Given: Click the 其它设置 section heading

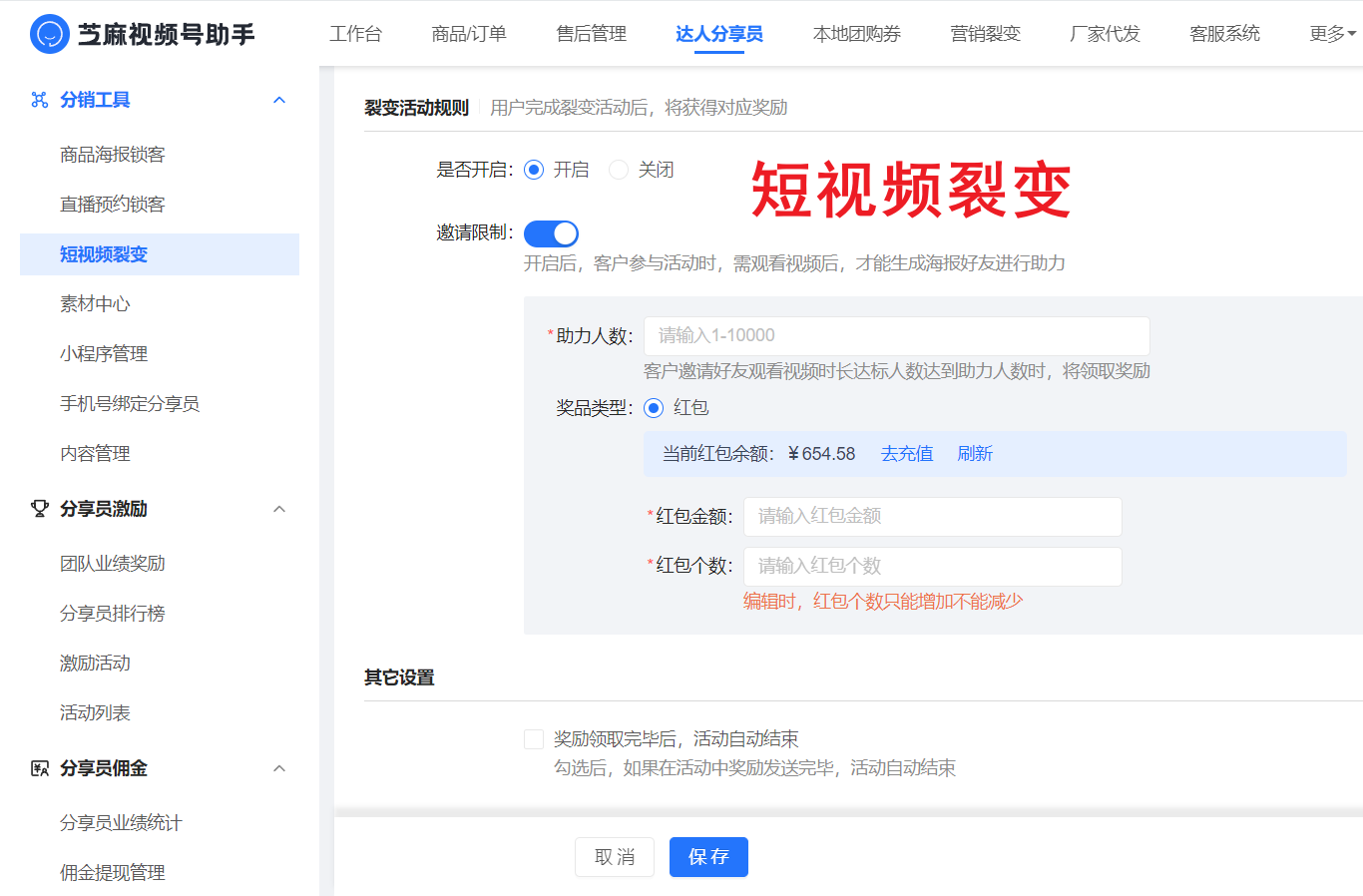Looking at the screenshot, I should tap(399, 677).
